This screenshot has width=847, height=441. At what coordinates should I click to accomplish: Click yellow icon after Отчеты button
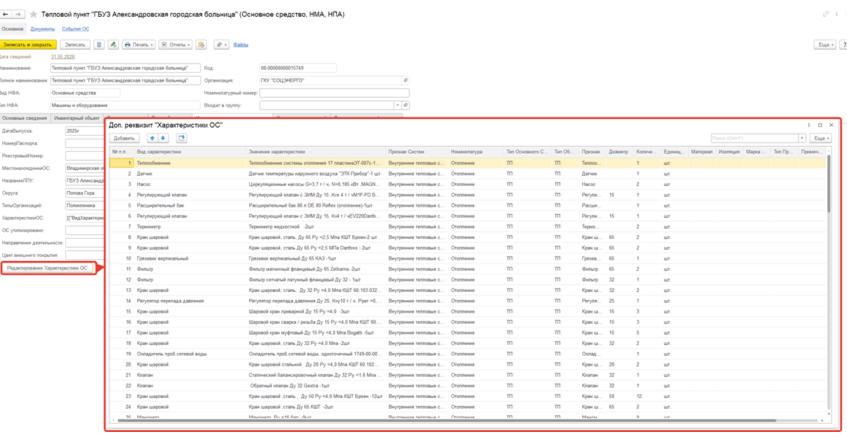pos(201,45)
